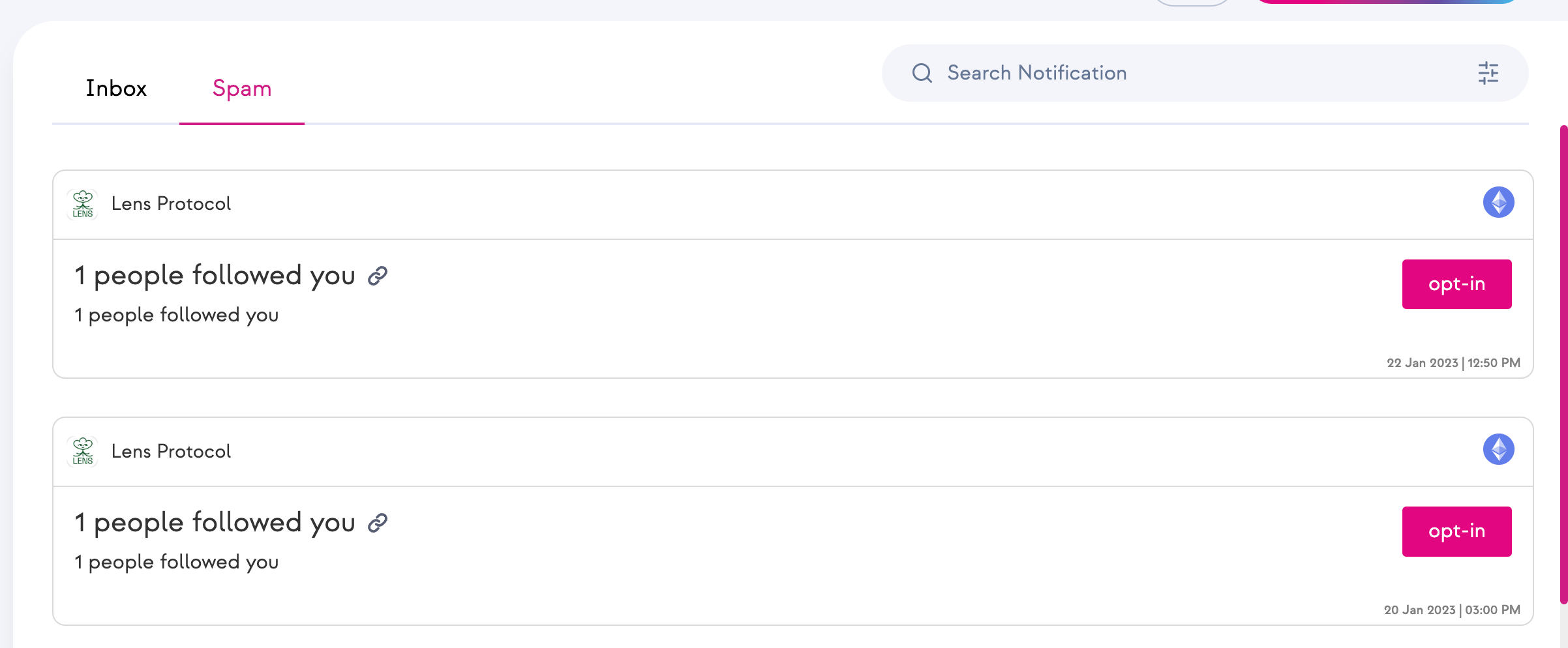Click the Search Notification input field

1205,72
